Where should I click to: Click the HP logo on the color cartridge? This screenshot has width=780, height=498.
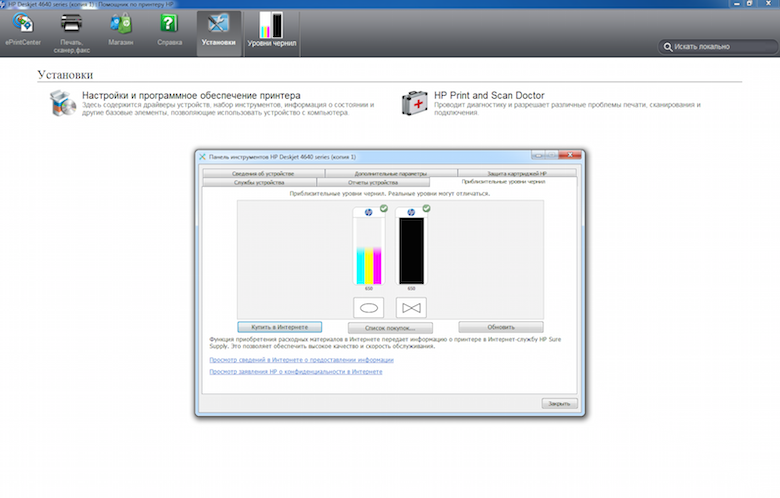point(369,212)
